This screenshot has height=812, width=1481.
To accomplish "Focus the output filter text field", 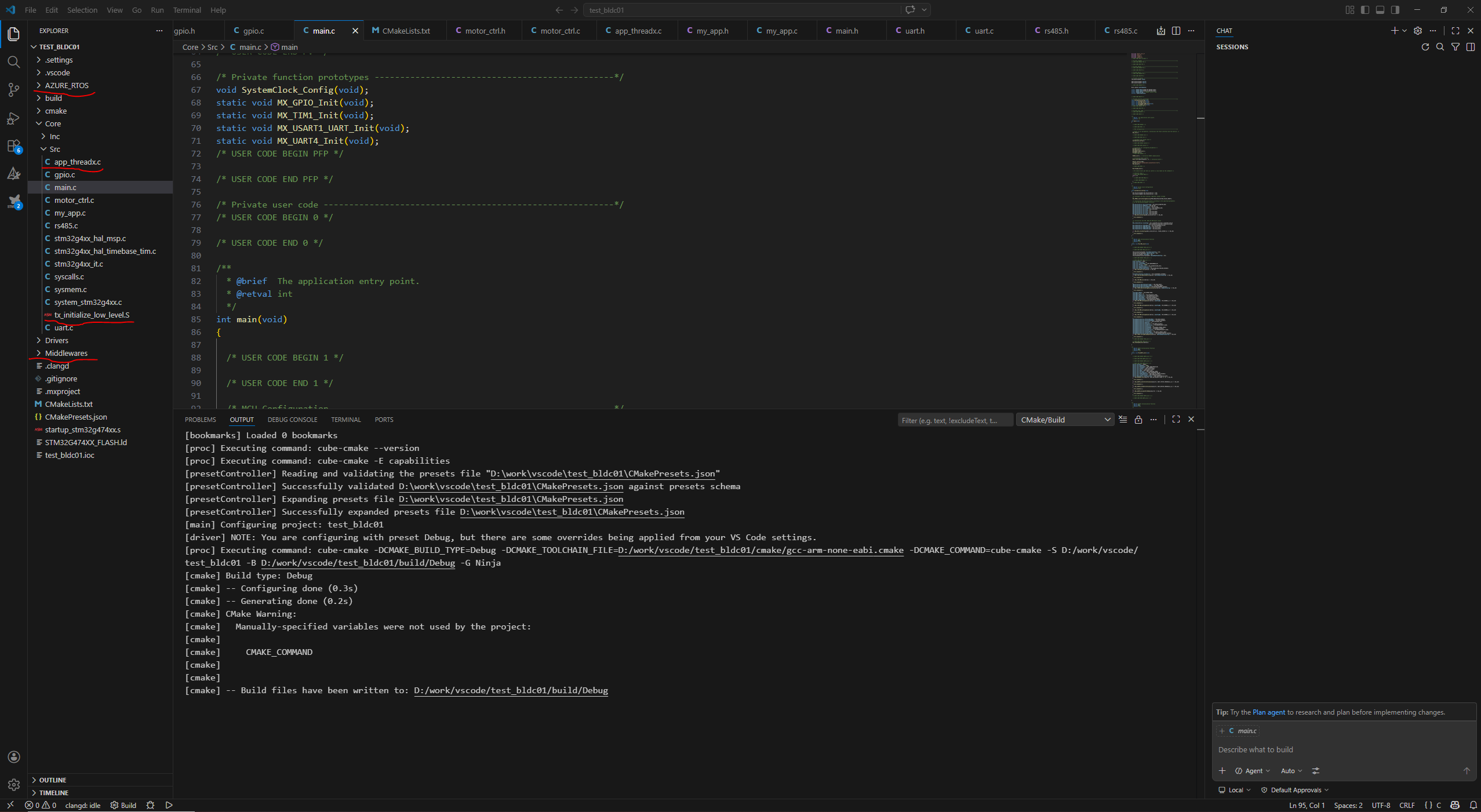I will (x=954, y=420).
